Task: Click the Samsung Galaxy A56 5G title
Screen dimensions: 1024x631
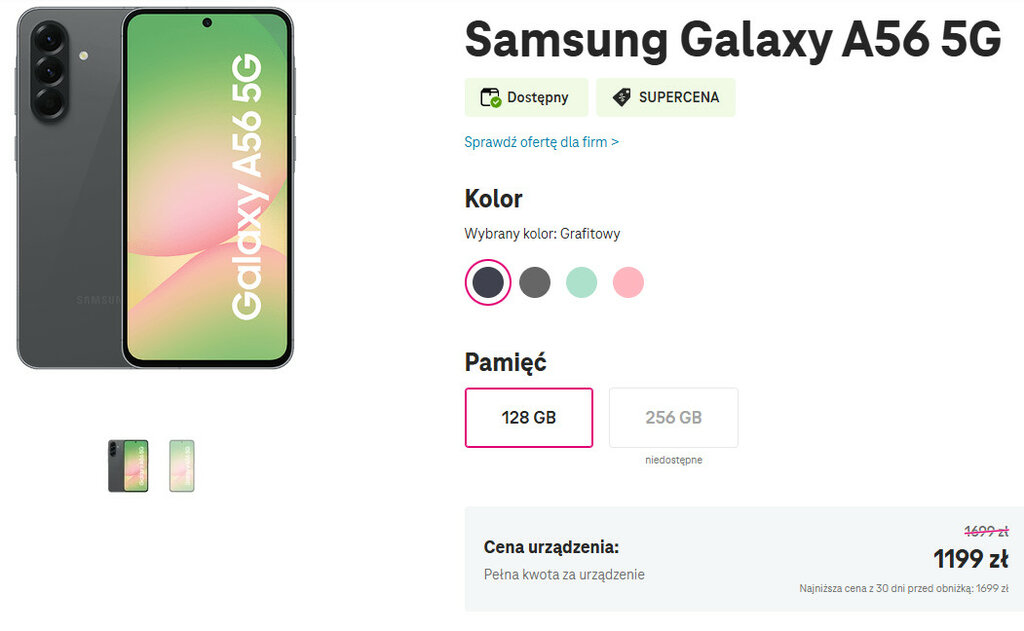Action: 732,40
